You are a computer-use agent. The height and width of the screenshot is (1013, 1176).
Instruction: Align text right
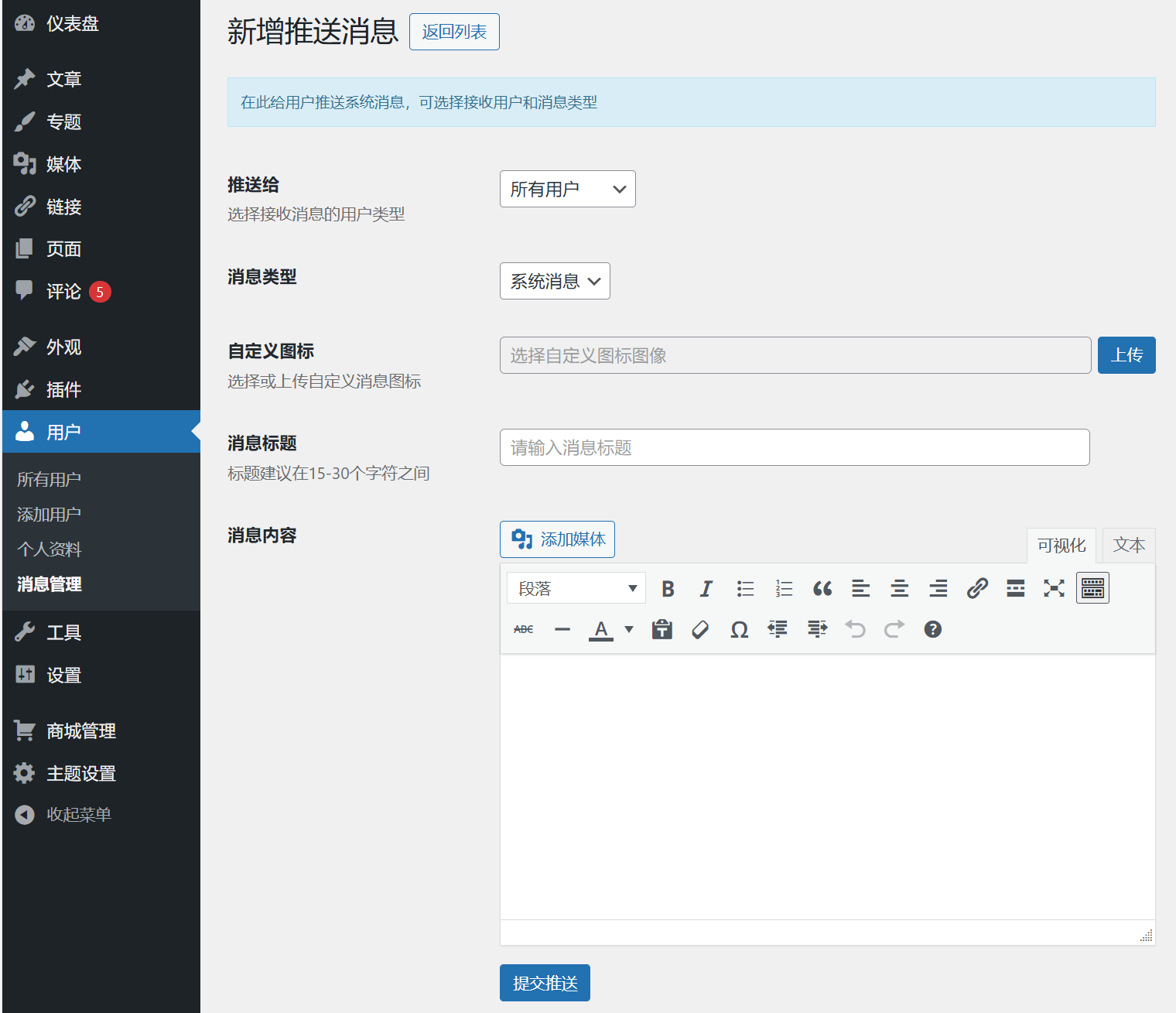(938, 589)
